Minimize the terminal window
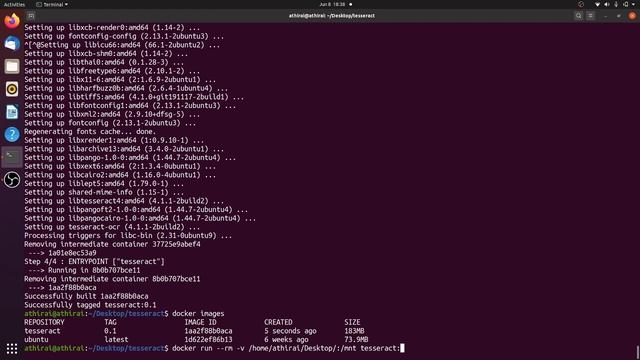 coord(606,16)
